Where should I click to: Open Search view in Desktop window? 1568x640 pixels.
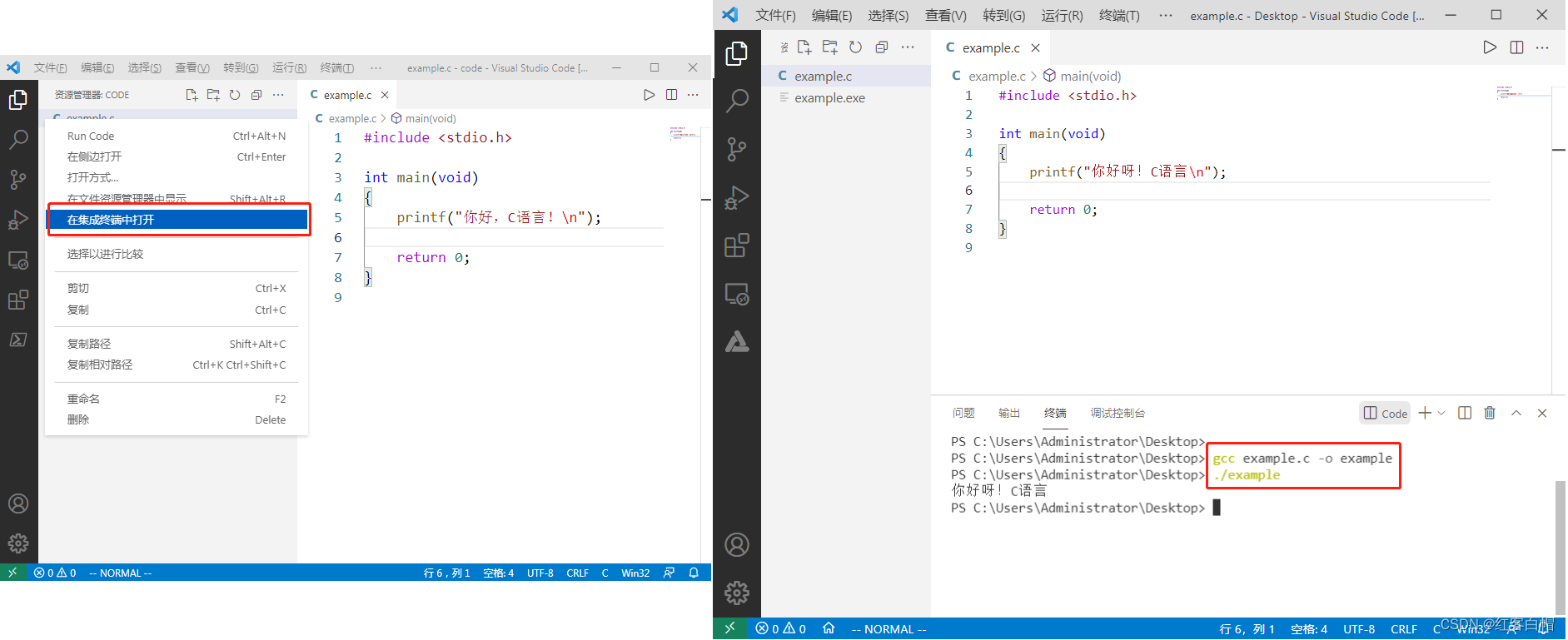(737, 102)
